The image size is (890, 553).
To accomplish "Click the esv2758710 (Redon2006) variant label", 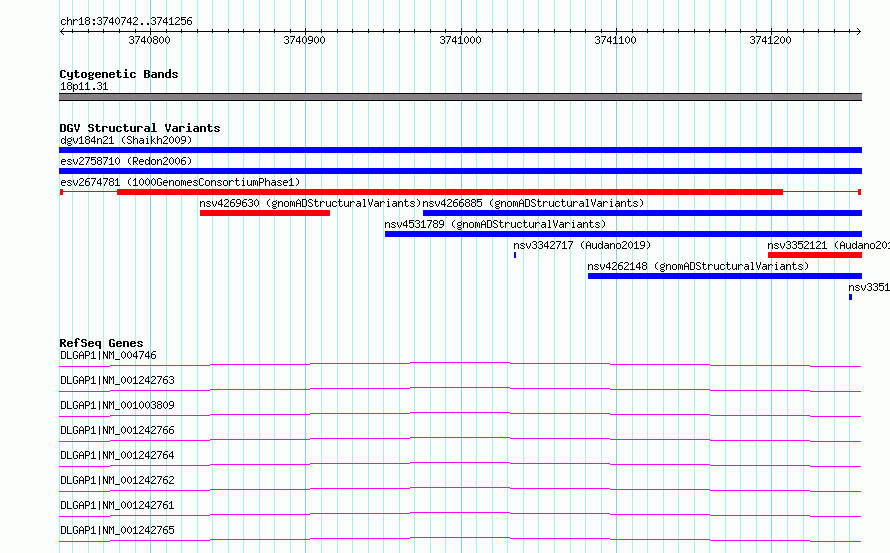I will click(126, 161).
